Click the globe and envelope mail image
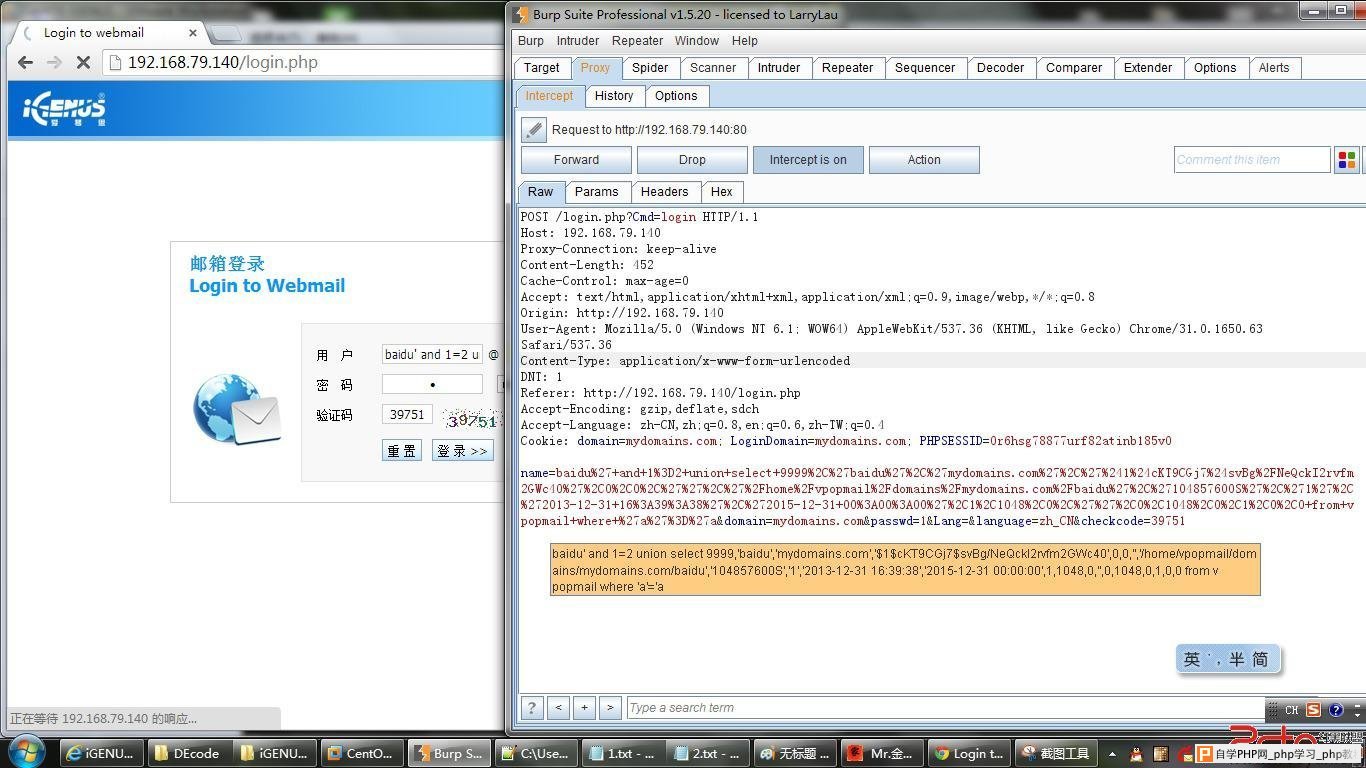This screenshot has width=1366, height=768. tap(236, 408)
